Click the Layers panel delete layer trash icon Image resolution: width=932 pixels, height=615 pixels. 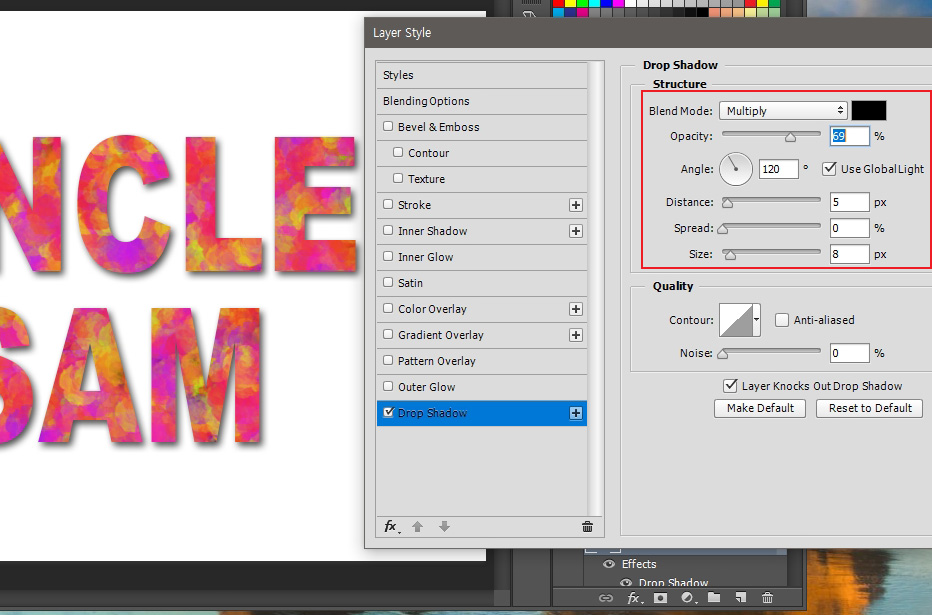[x=767, y=598]
